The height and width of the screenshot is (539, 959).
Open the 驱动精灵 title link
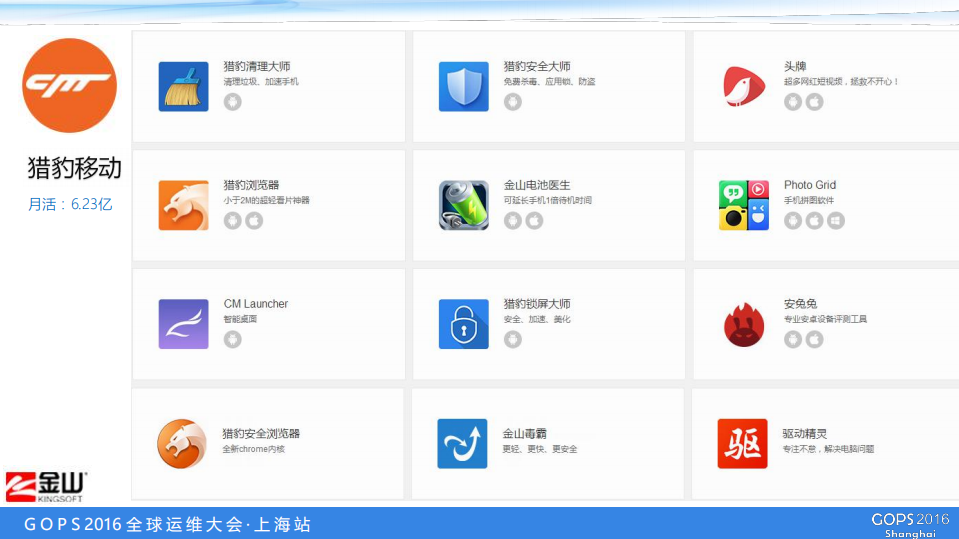point(805,434)
